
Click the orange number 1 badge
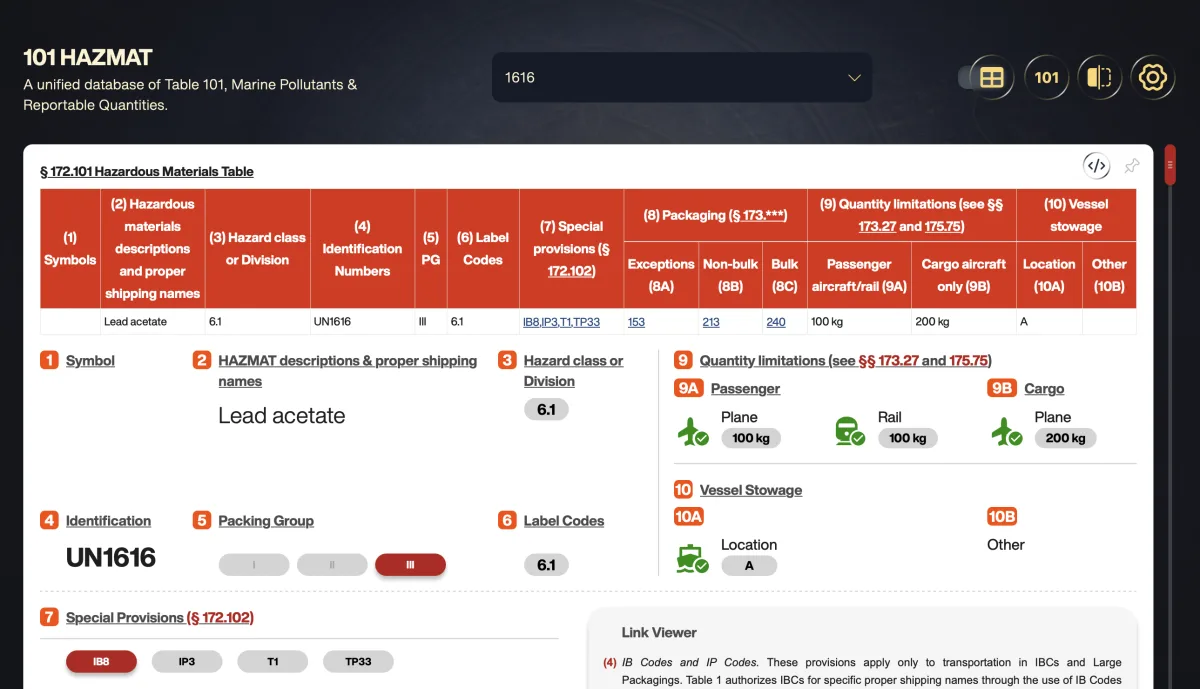(x=49, y=360)
